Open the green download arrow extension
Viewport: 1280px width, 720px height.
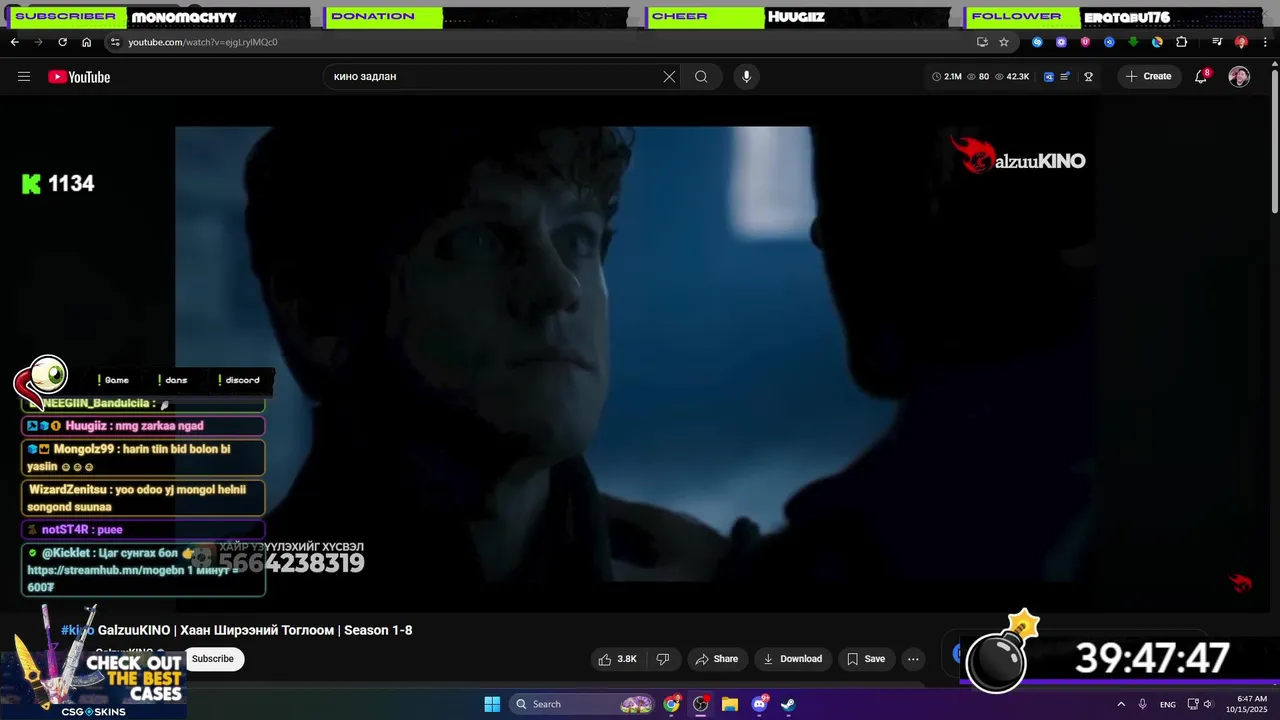pyautogui.click(x=1133, y=42)
